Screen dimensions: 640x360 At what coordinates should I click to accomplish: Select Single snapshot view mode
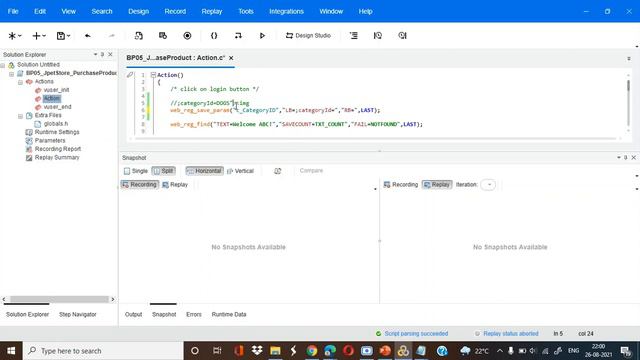(136, 171)
